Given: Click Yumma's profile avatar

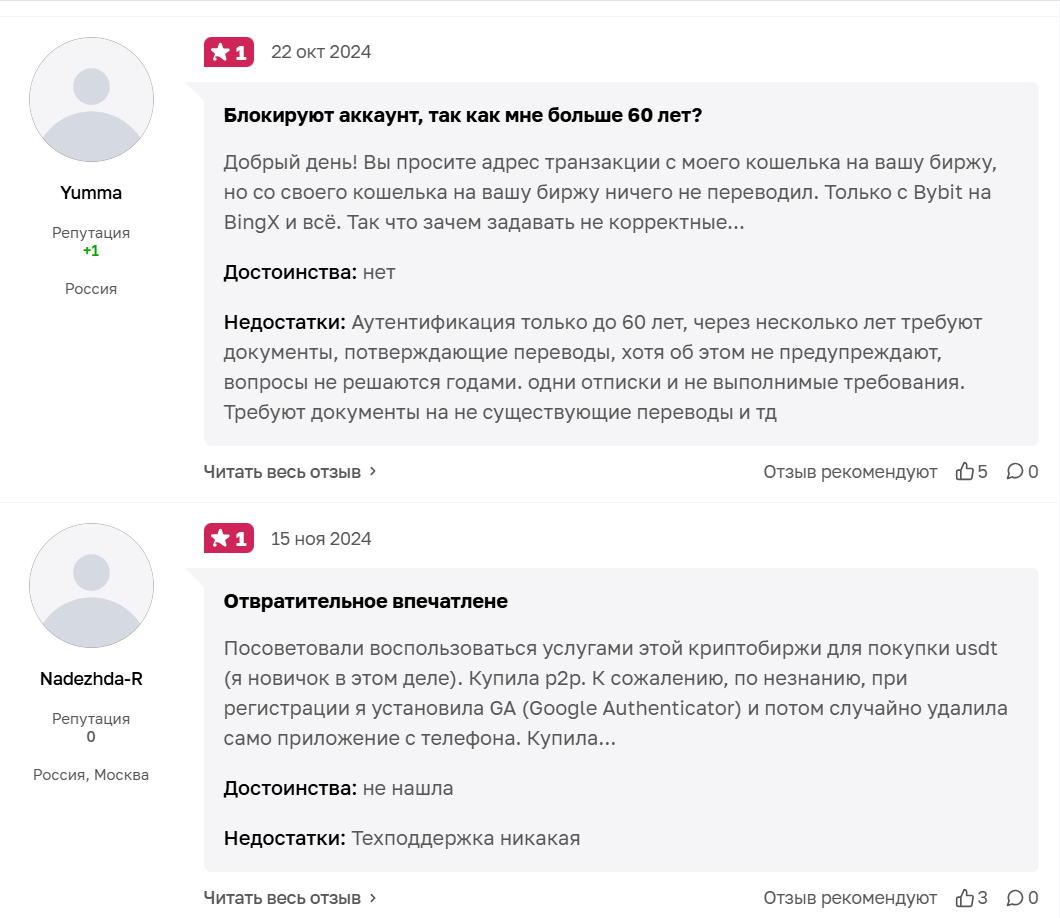Looking at the screenshot, I should (x=91, y=100).
